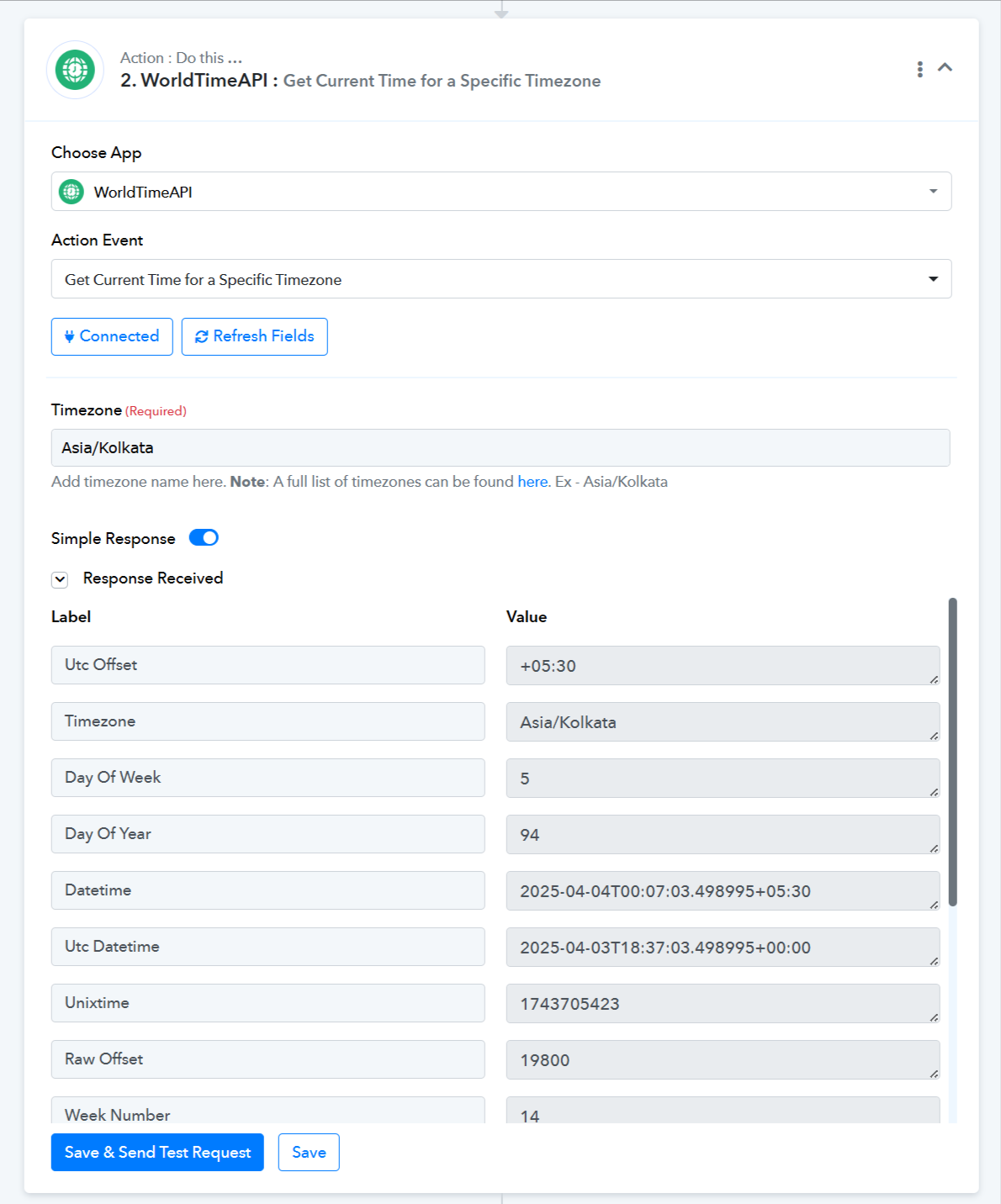The width and height of the screenshot is (1001, 1204).
Task: Click the Save button
Action: click(309, 1153)
